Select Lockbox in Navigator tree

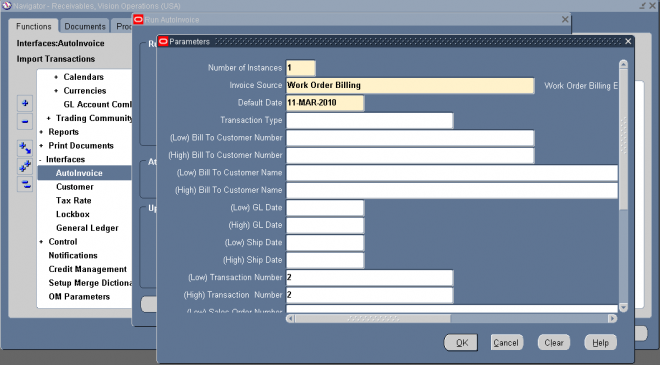[73, 214]
